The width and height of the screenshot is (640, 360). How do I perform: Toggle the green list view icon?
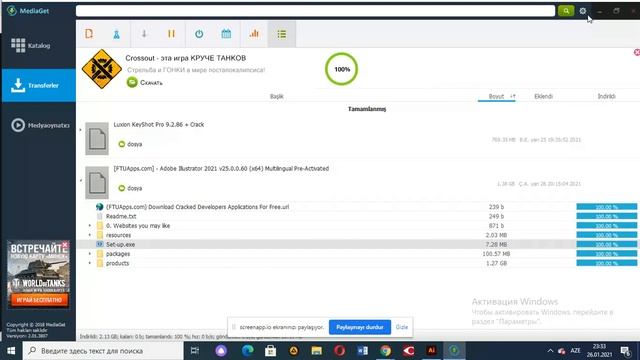coord(282,34)
